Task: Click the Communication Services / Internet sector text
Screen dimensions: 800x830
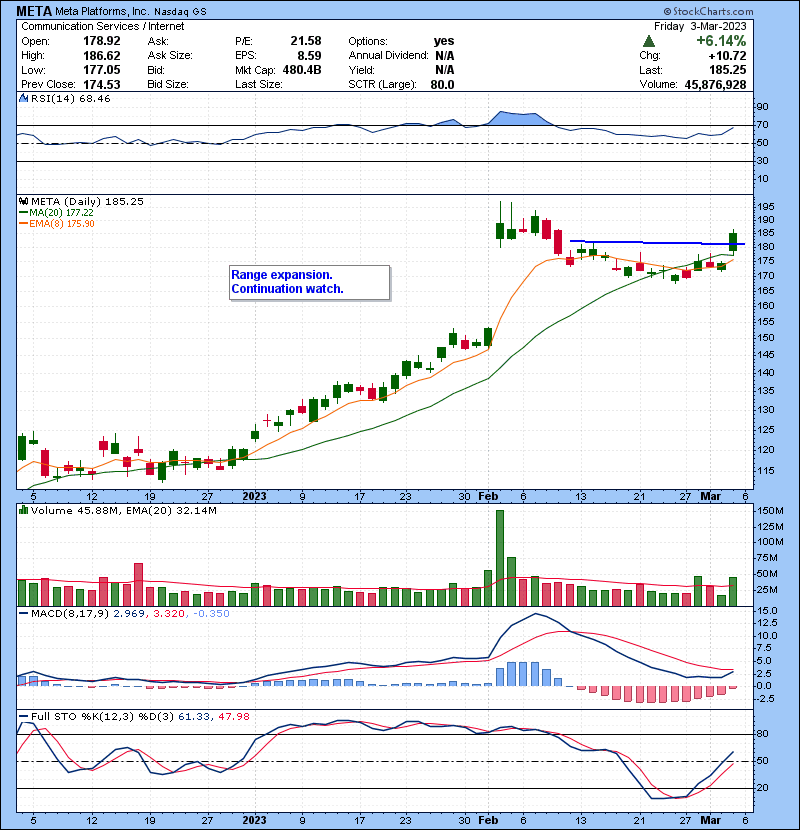Action: point(103,26)
